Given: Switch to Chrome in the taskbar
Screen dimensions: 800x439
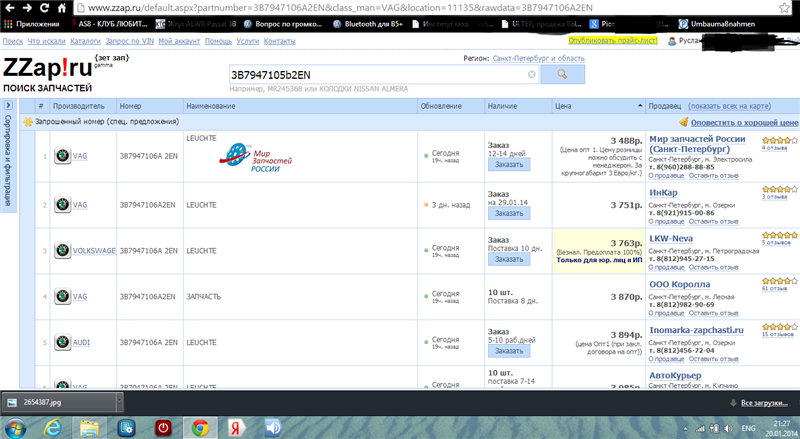Looking at the screenshot, I should tap(199, 428).
